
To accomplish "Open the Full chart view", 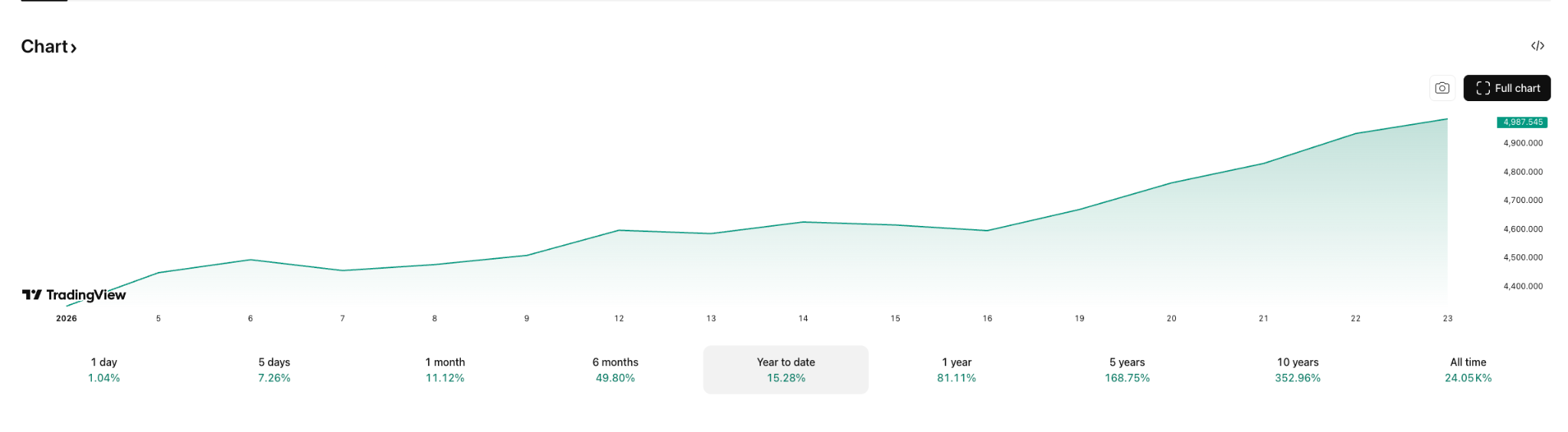I will (1507, 88).
